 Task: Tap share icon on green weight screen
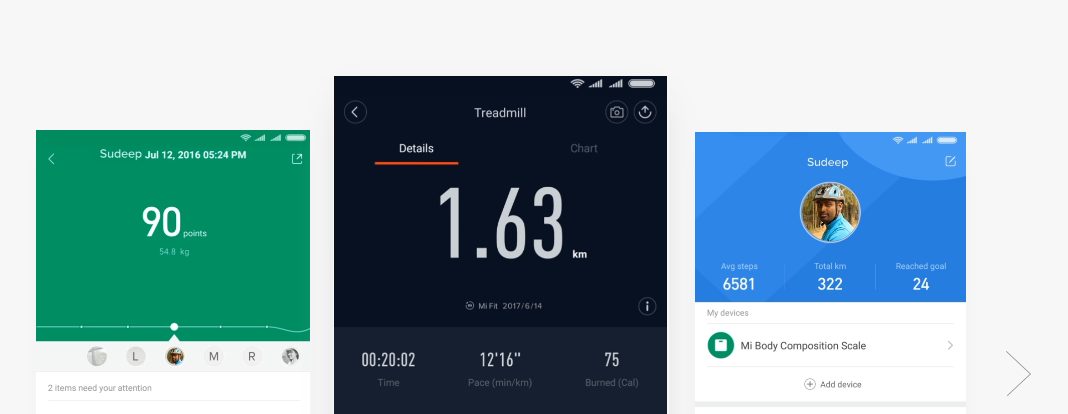(296, 159)
